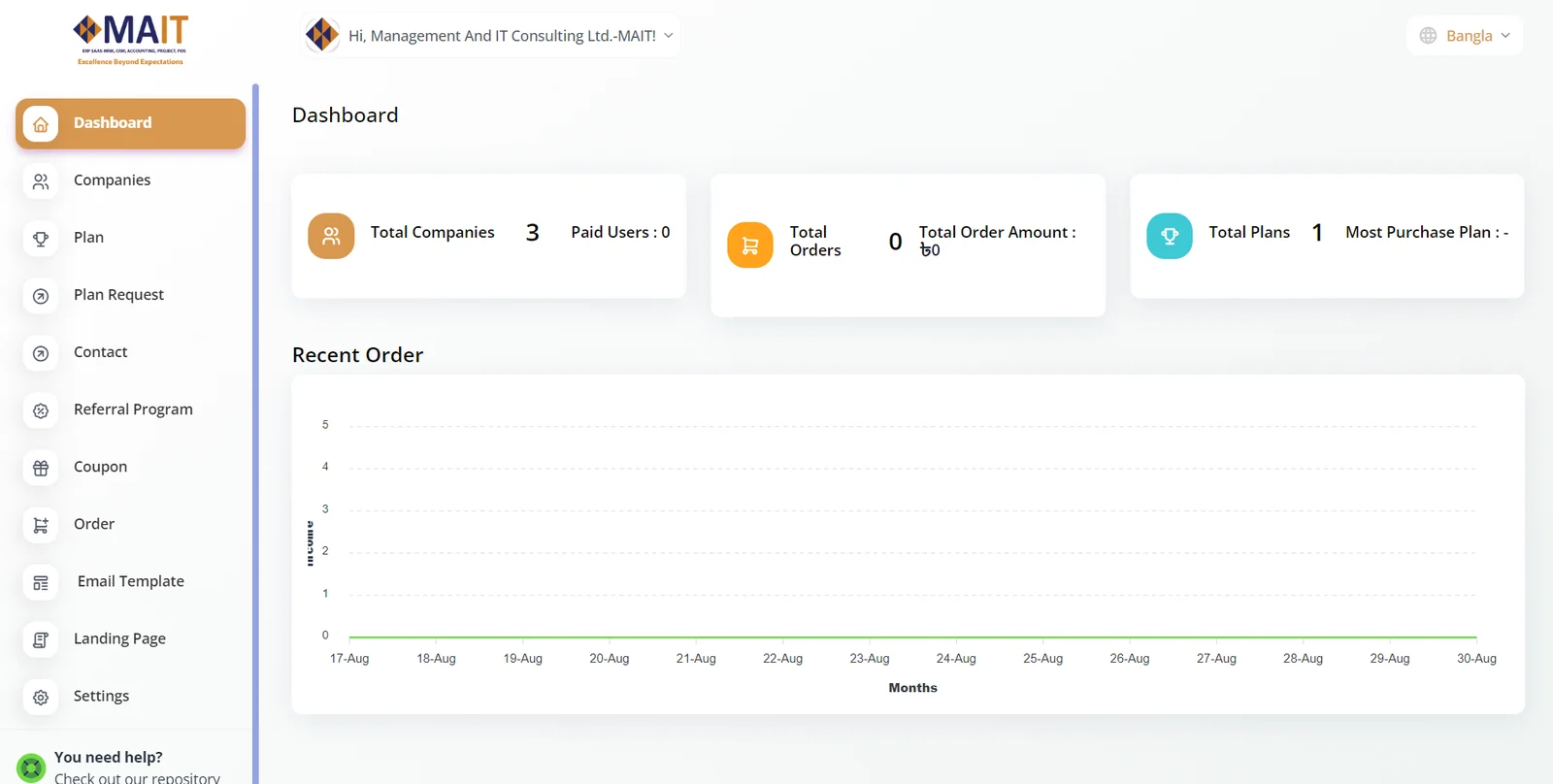Select the Contact sidebar link
1553x784 pixels.
tap(101, 352)
